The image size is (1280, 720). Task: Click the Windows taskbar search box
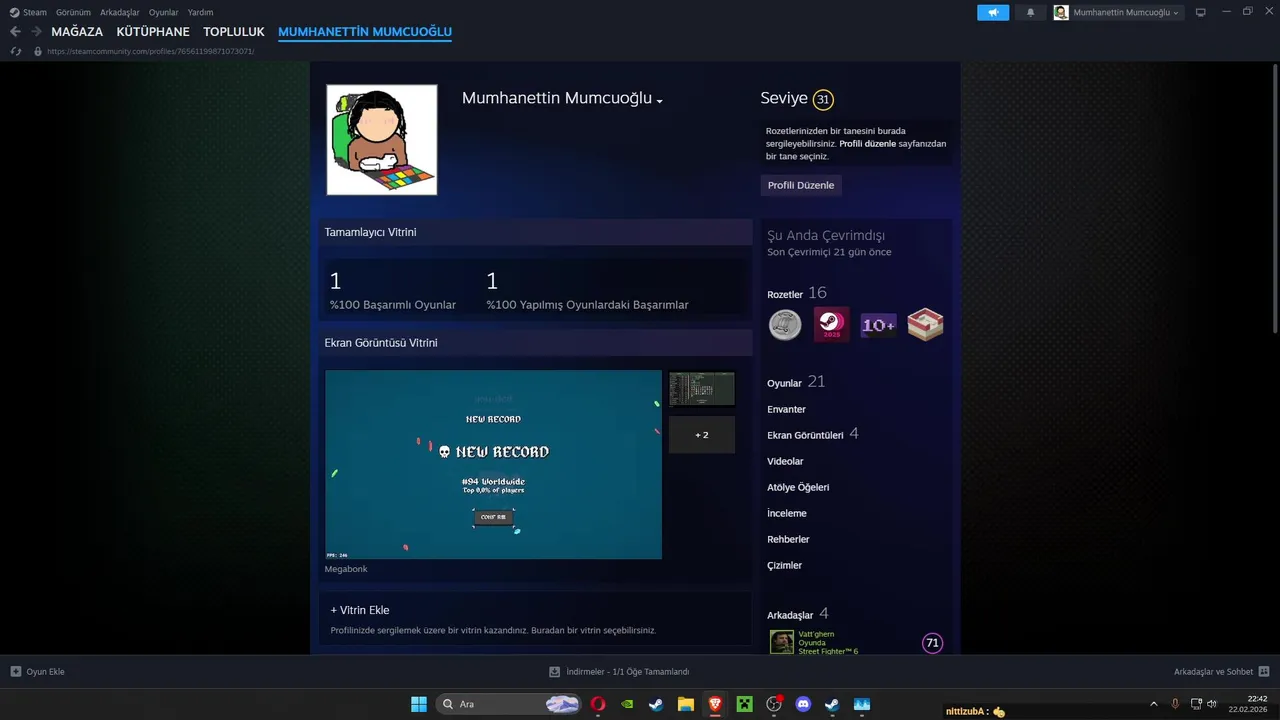point(510,704)
